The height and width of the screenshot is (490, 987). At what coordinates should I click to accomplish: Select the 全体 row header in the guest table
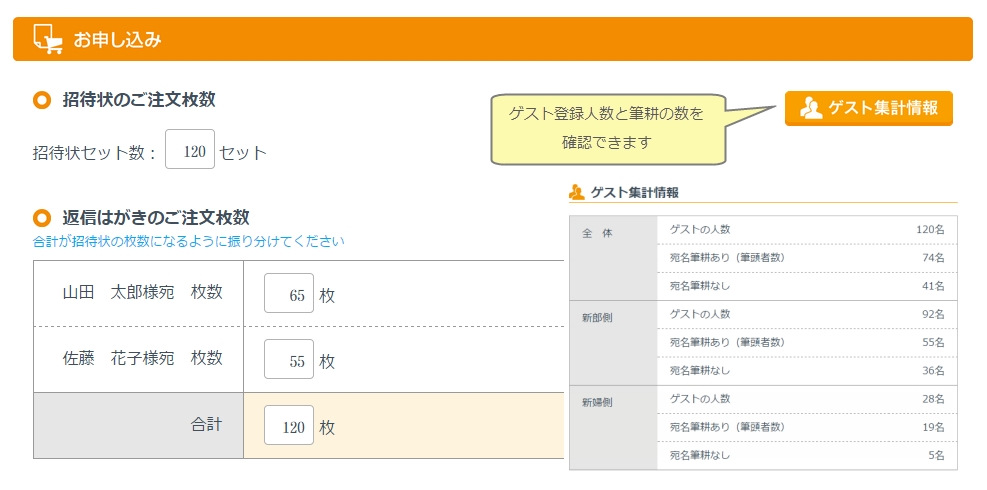coord(597,233)
